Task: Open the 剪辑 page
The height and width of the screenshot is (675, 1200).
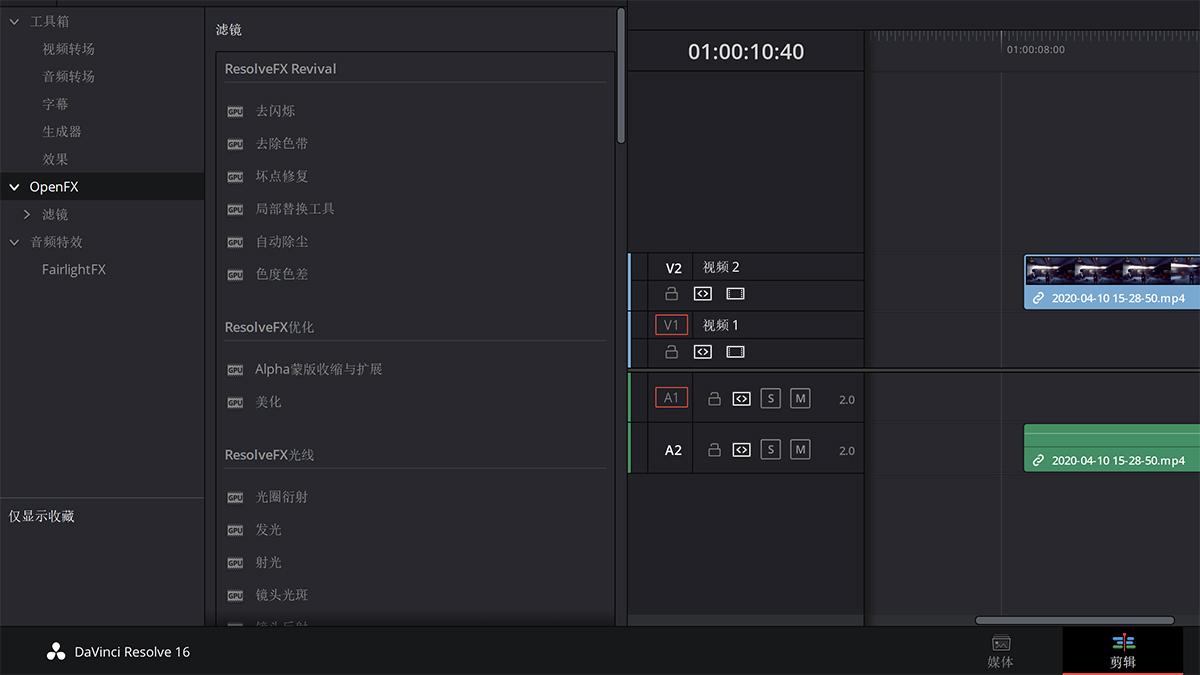Action: [1124, 651]
